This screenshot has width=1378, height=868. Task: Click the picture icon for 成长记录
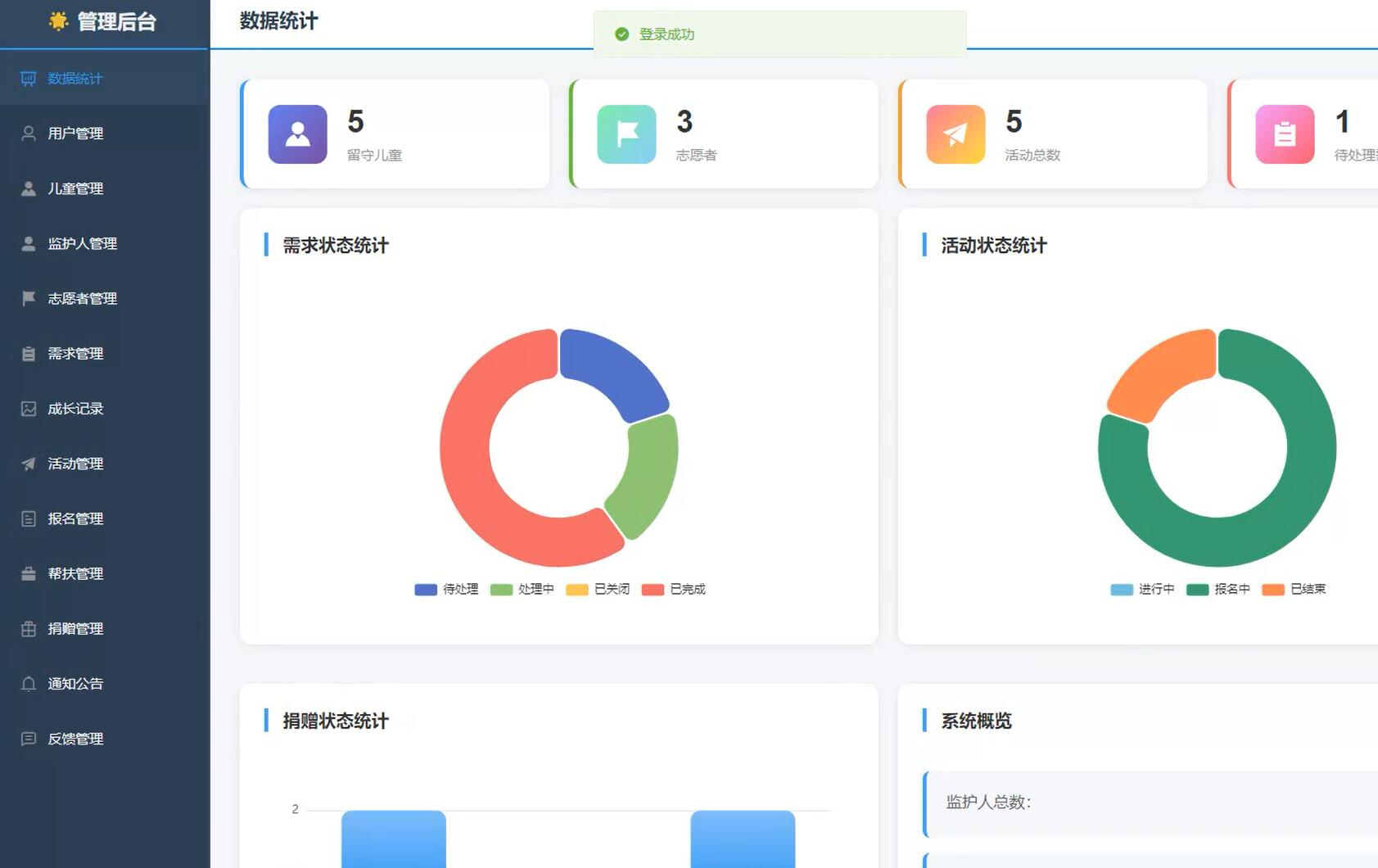pyautogui.click(x=29, y=409)
